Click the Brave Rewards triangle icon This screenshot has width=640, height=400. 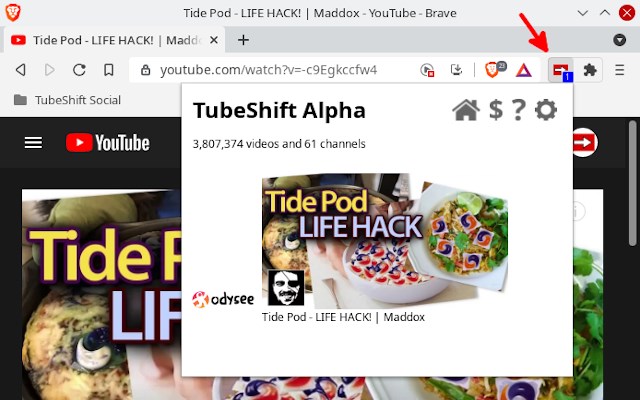[524, 71]
